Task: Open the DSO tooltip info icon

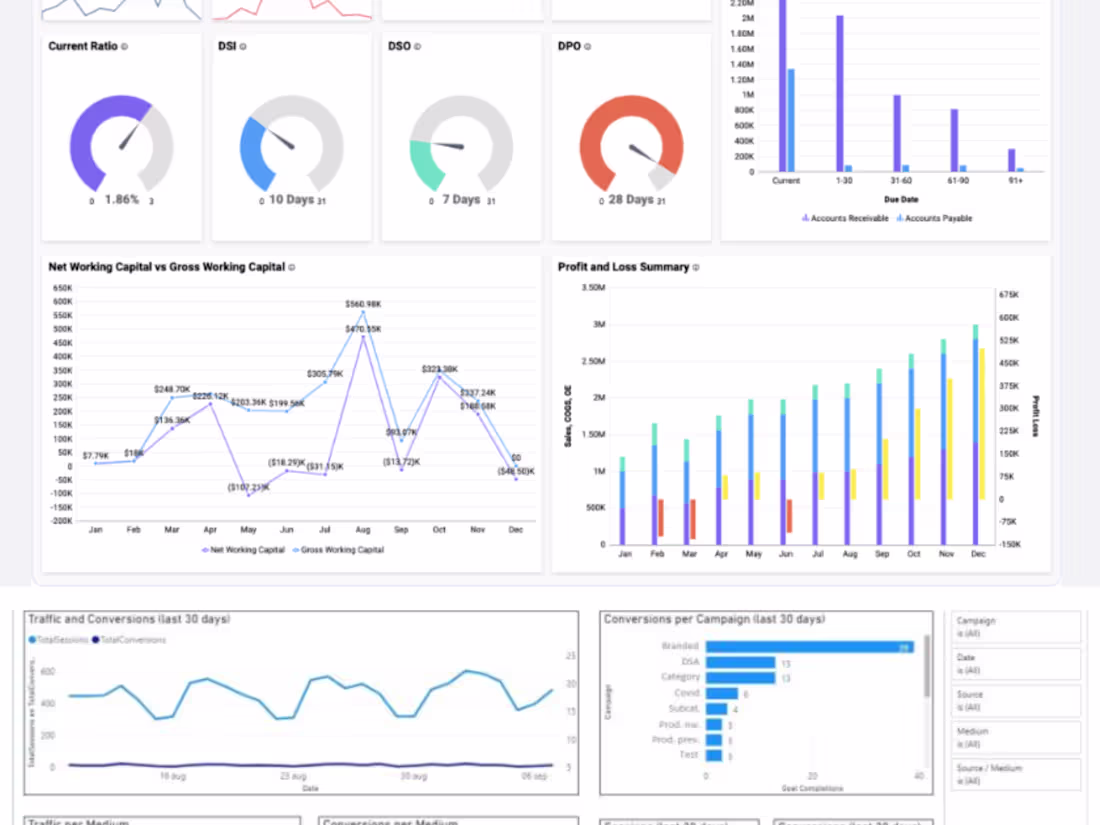Action: 415,46
